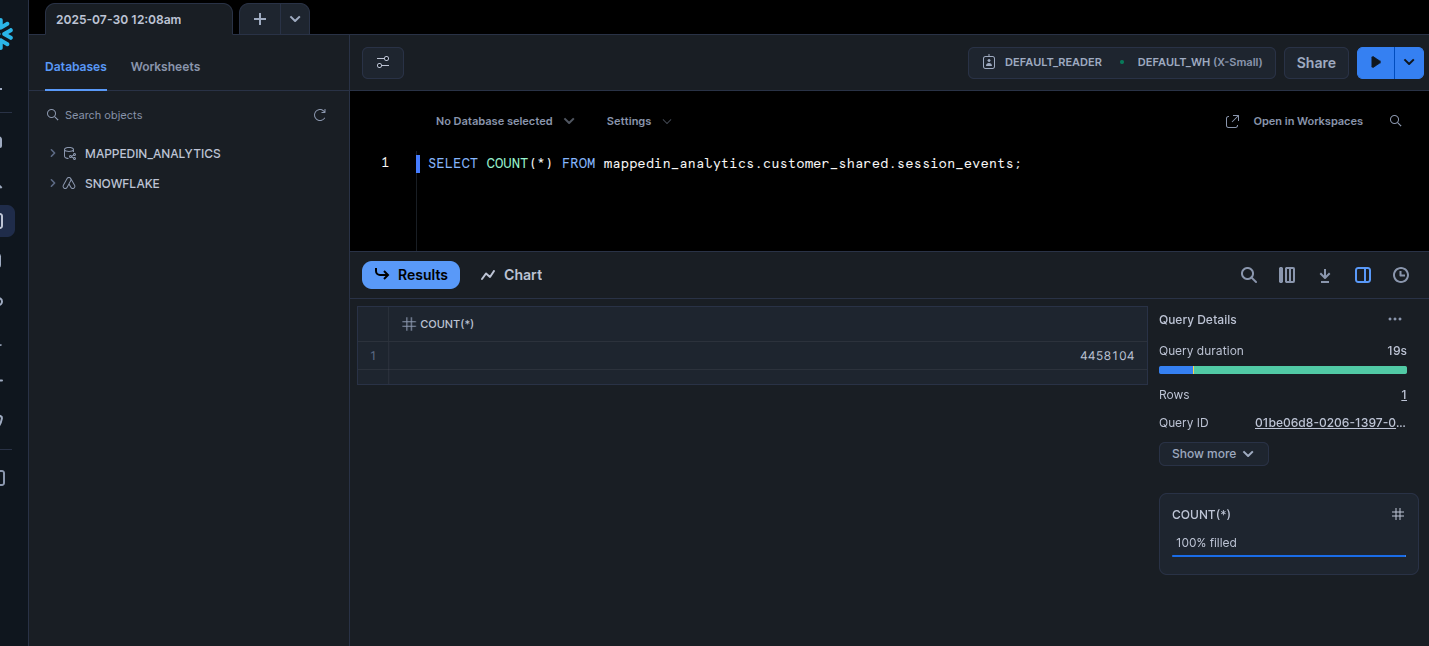This screenshot has height=646, width=1429.
Task: Open the worksheet filters icon
Action: pyautogui.click(x=383, y=62)
